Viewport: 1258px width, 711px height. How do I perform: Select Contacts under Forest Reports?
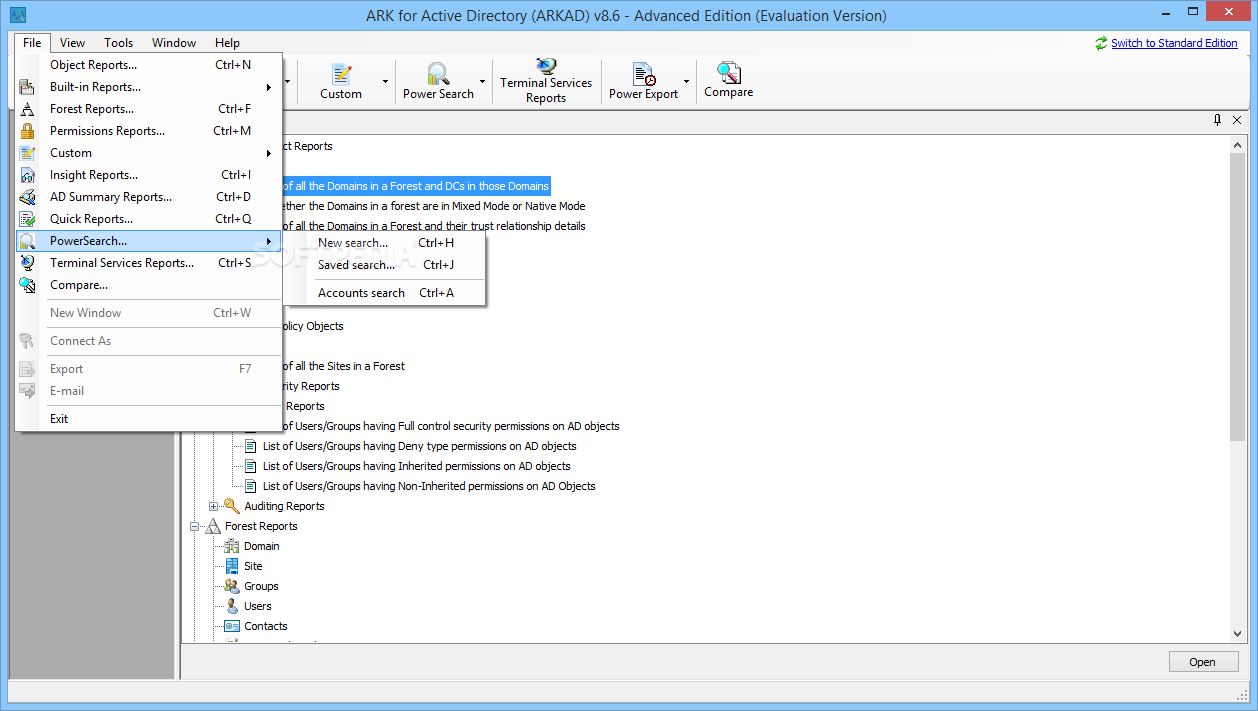[x=266, y=626]
